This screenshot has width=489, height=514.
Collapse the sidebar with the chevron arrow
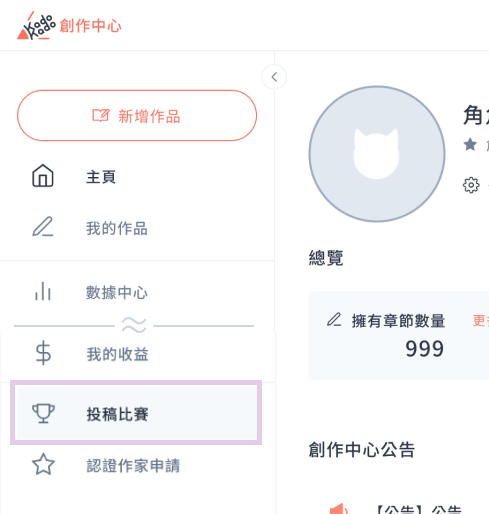click(x=274, y=77)
